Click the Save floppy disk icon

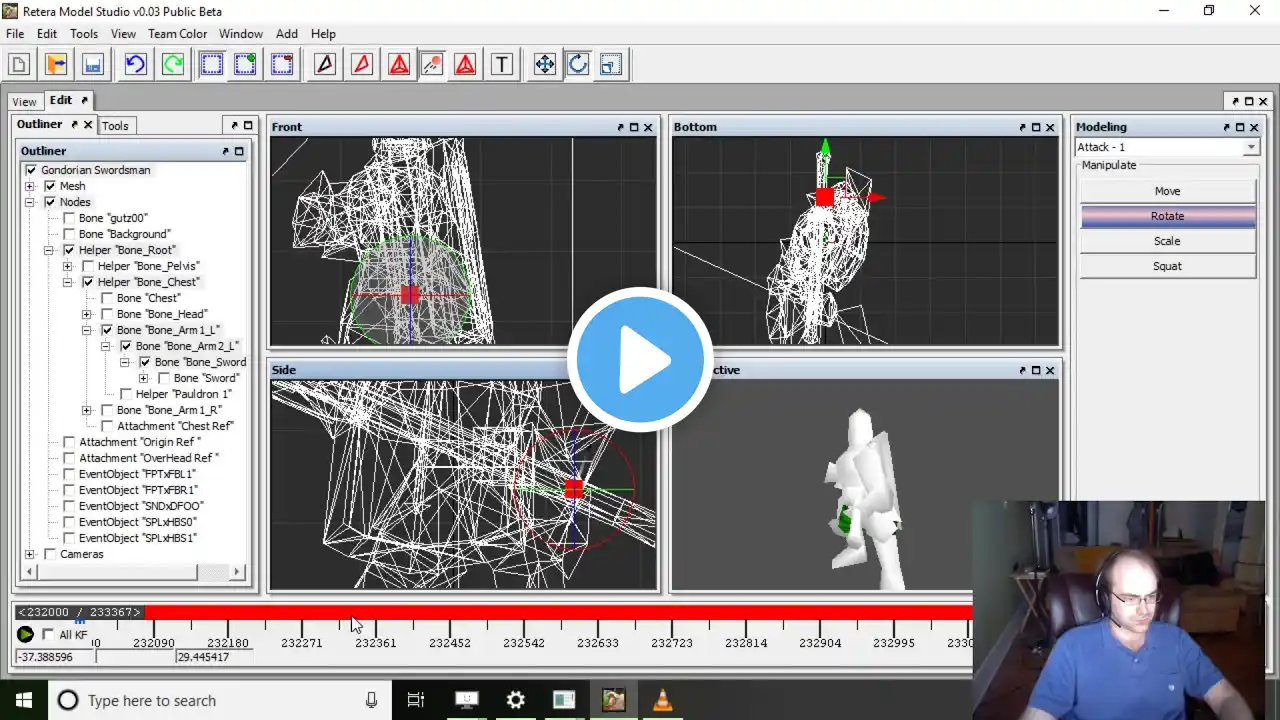coord(92,65)
